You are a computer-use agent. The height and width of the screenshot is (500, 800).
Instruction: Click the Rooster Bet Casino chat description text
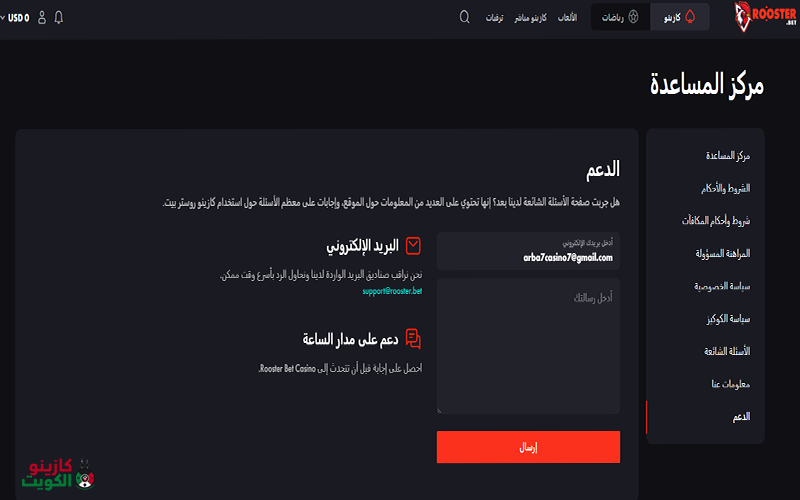point(340,368)
